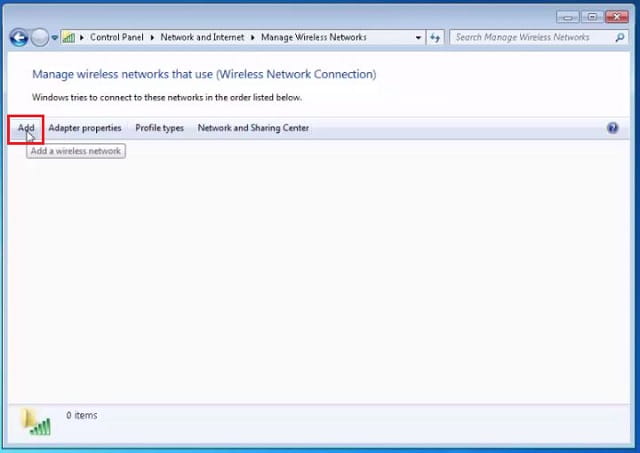Select Manage Wireless Networks breadcrumb
The height and width of the screenshot is (453, 640).
pos(313,37)
